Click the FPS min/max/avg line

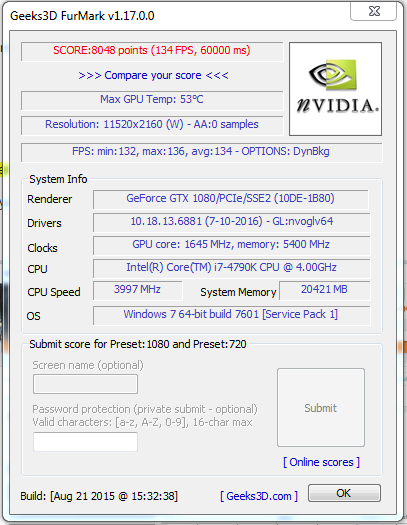tap(201, 152)
